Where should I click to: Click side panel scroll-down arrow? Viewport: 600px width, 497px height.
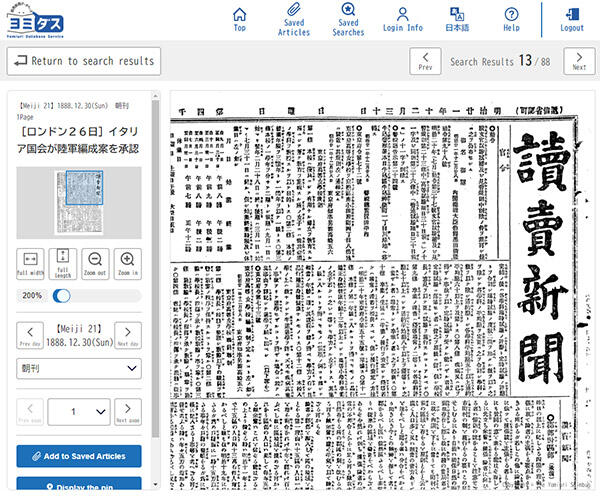pos(155,485)
